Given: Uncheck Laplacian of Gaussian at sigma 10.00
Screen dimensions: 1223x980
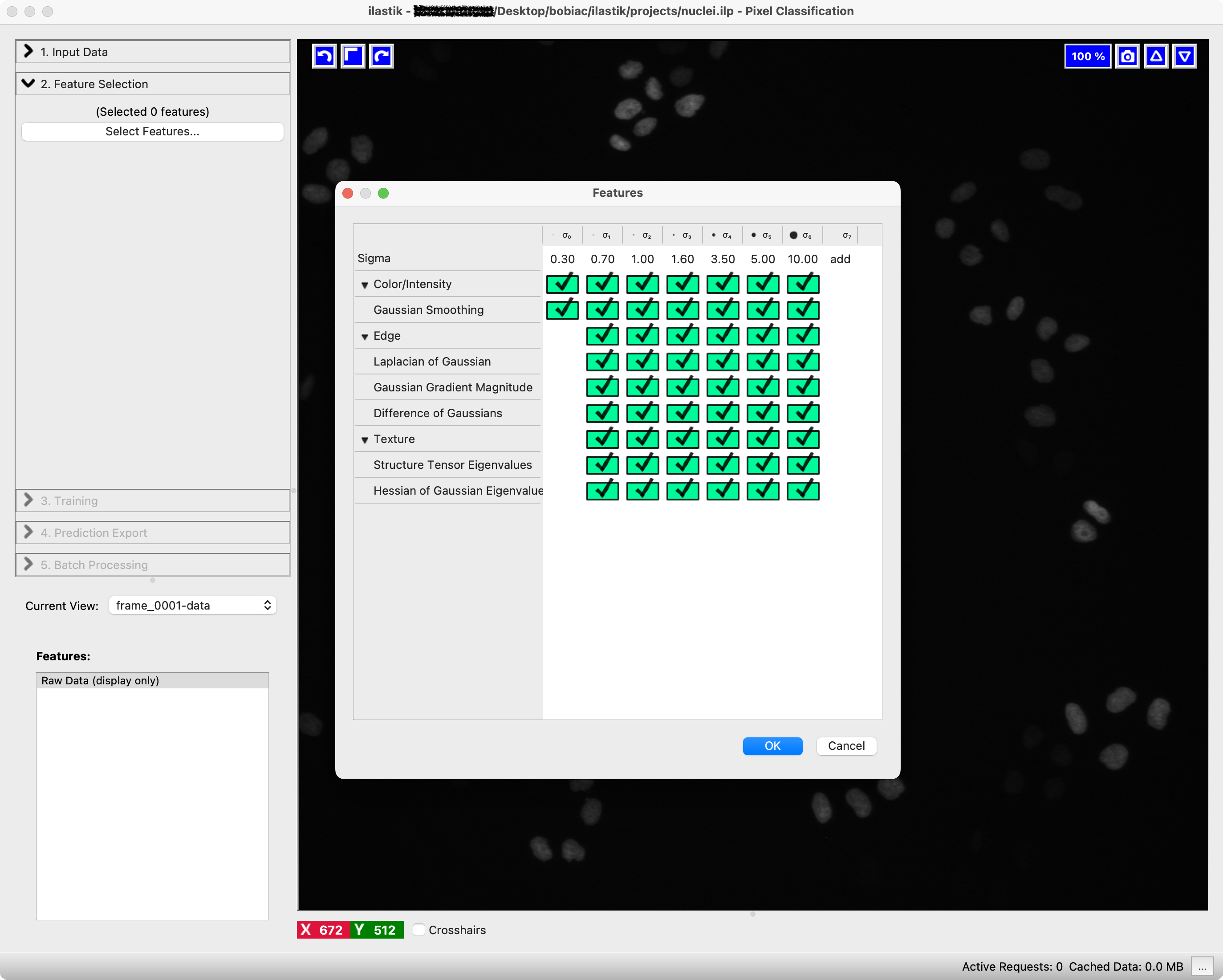Looking at the screenshot, I should click(802, 362).
